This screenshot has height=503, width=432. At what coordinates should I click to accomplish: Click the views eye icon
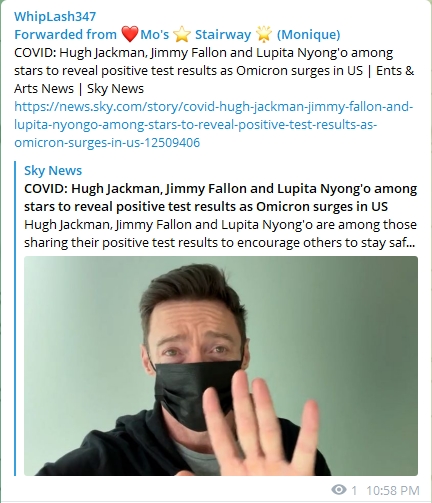pyautogui.click(x=339, y=490)
